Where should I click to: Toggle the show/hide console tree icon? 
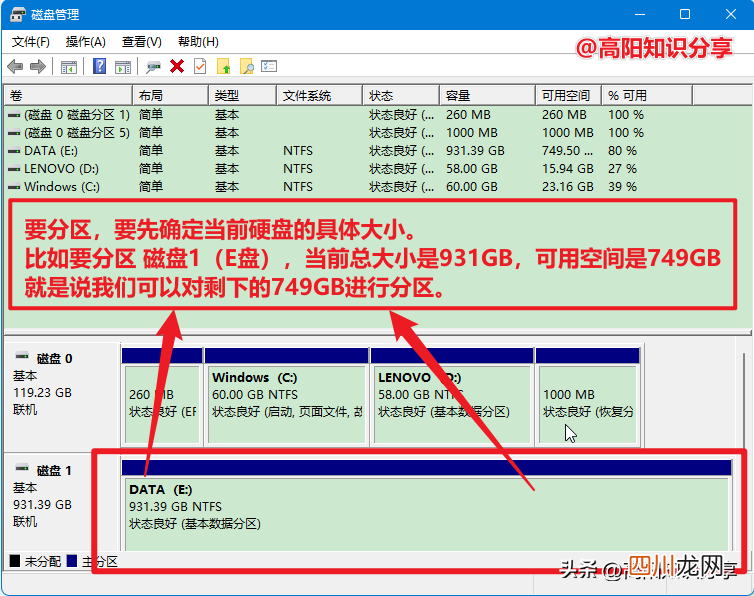[x=69, y=67]
